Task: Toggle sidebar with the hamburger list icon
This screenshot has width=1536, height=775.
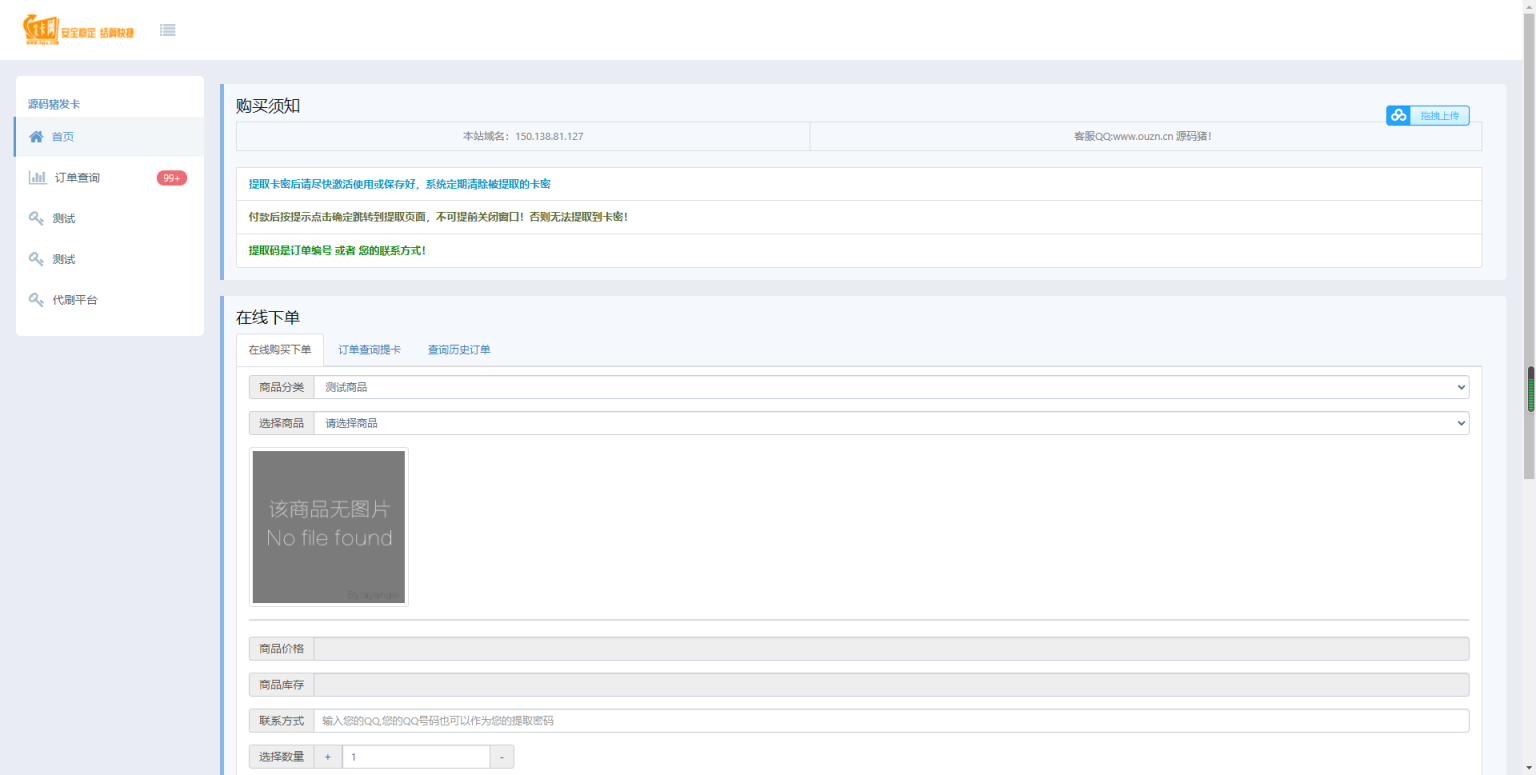Action: tap(168, 30)
